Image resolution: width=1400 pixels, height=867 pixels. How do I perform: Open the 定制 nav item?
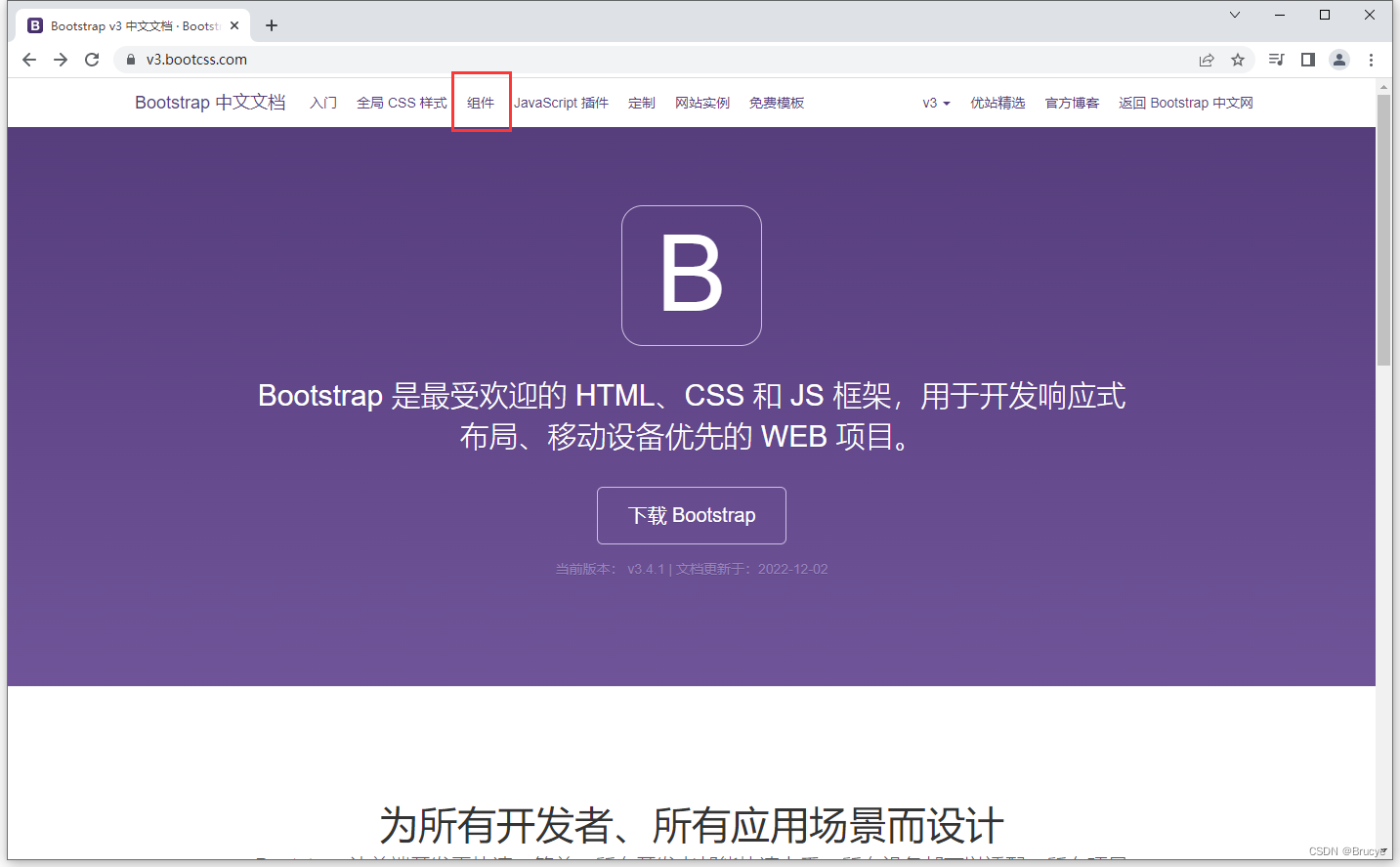pyautogui.click(x=642, y=103)
